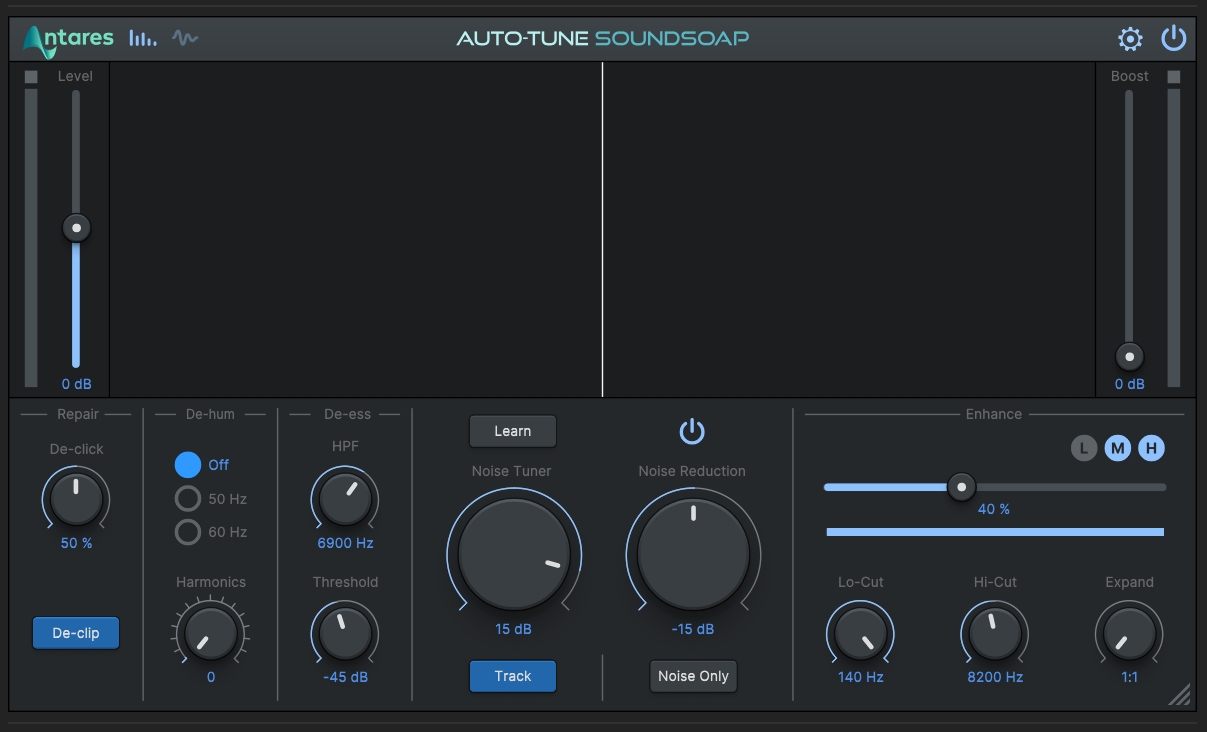The width and height of the screenshot is (1207, 732).
Task: Click the blue band bar under Enhance slider
Action: (995, 532)
